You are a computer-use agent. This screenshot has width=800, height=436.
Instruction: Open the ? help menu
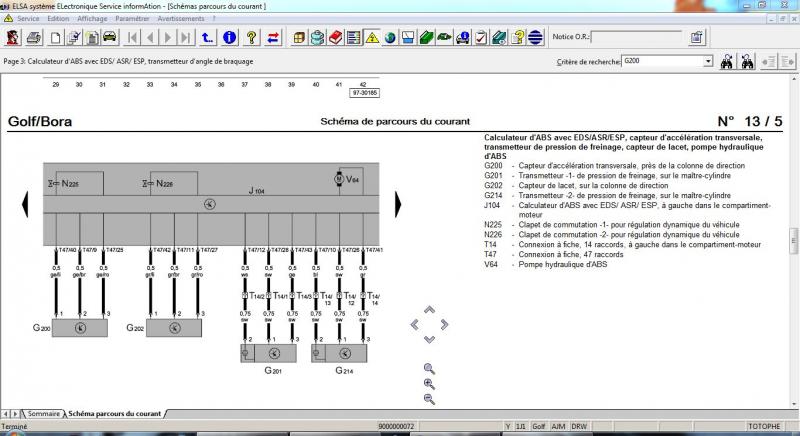click(x=214, y=18)
